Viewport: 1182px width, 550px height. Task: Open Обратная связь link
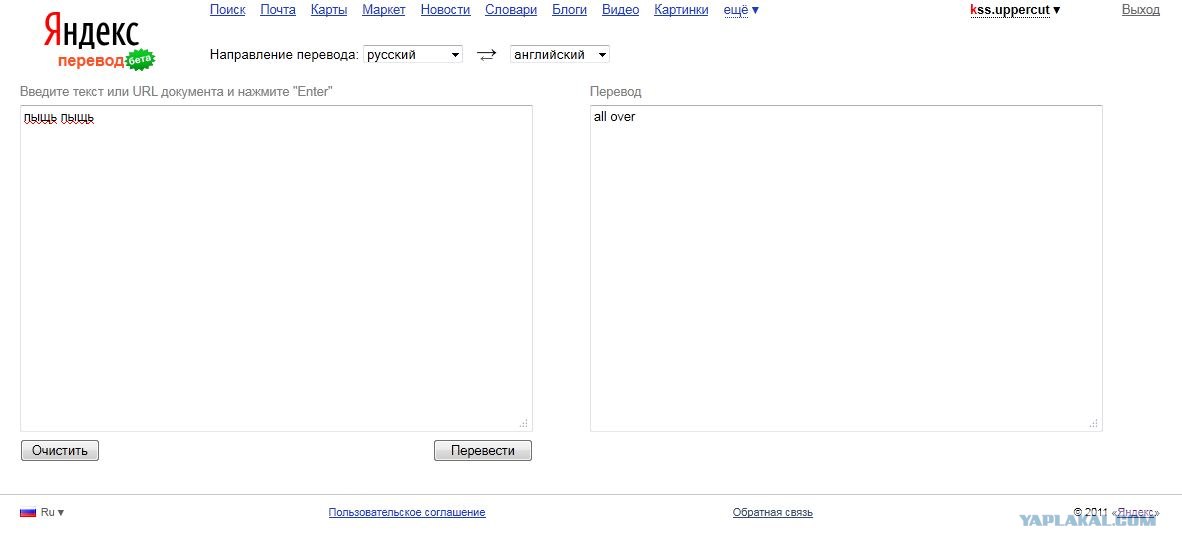coord(773,512)
